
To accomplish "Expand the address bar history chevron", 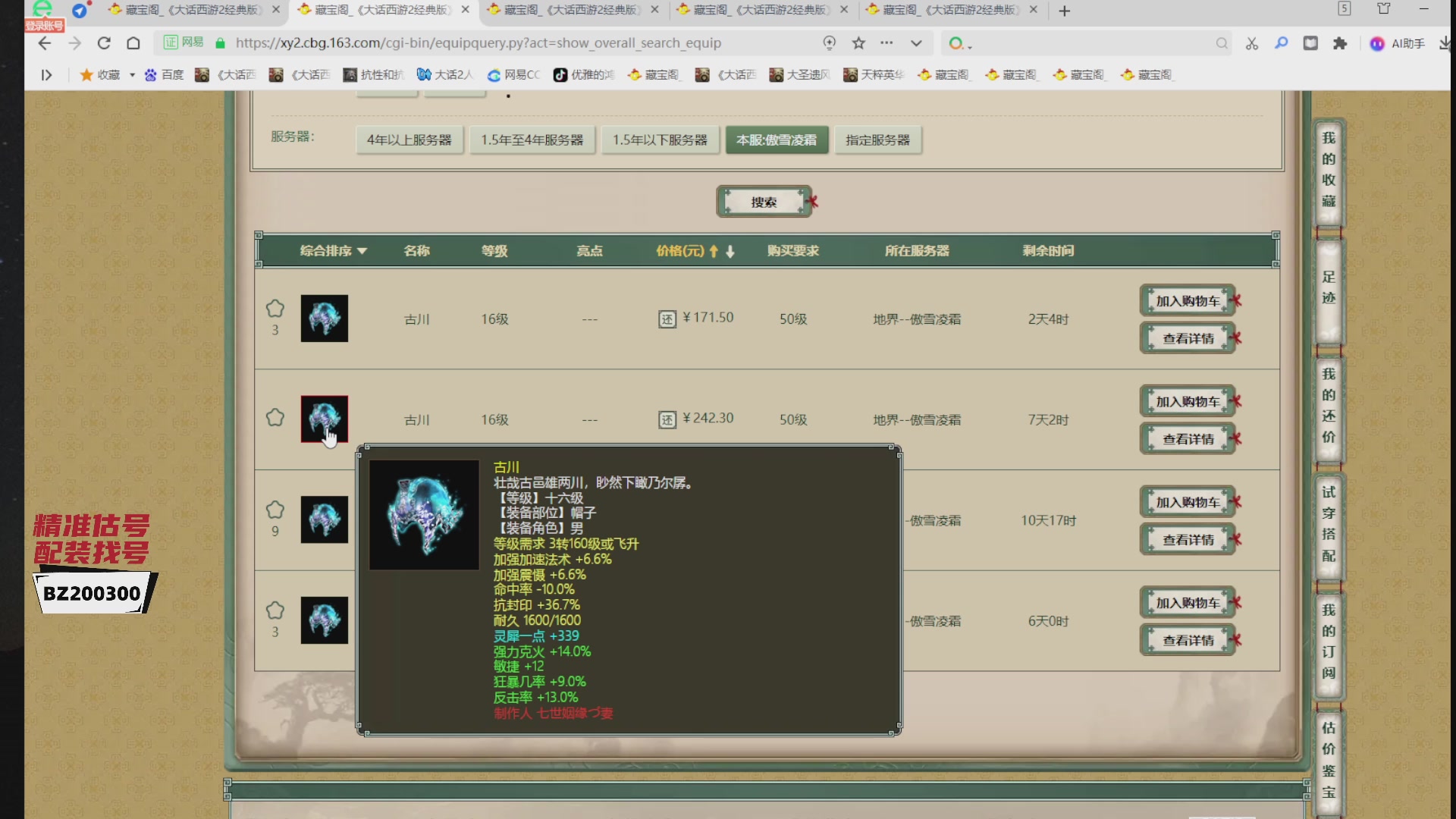I will [x=916, y=43].
